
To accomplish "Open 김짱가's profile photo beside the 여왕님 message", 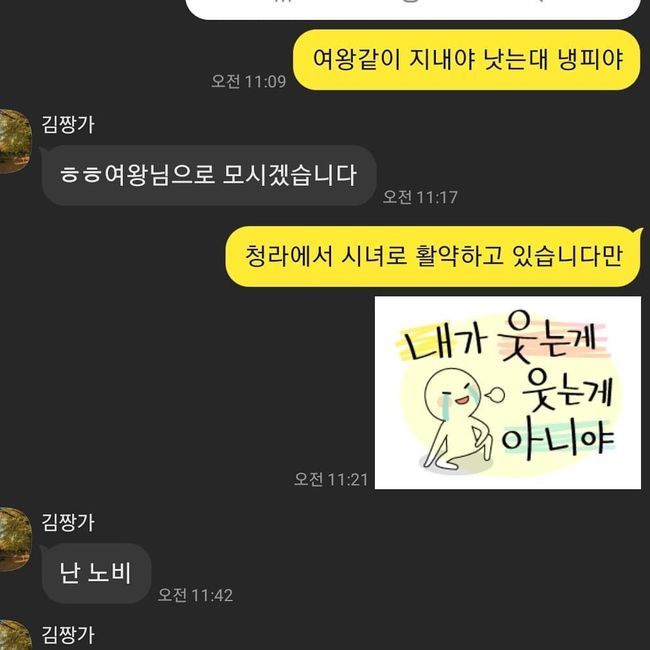I will coord(15,141).
